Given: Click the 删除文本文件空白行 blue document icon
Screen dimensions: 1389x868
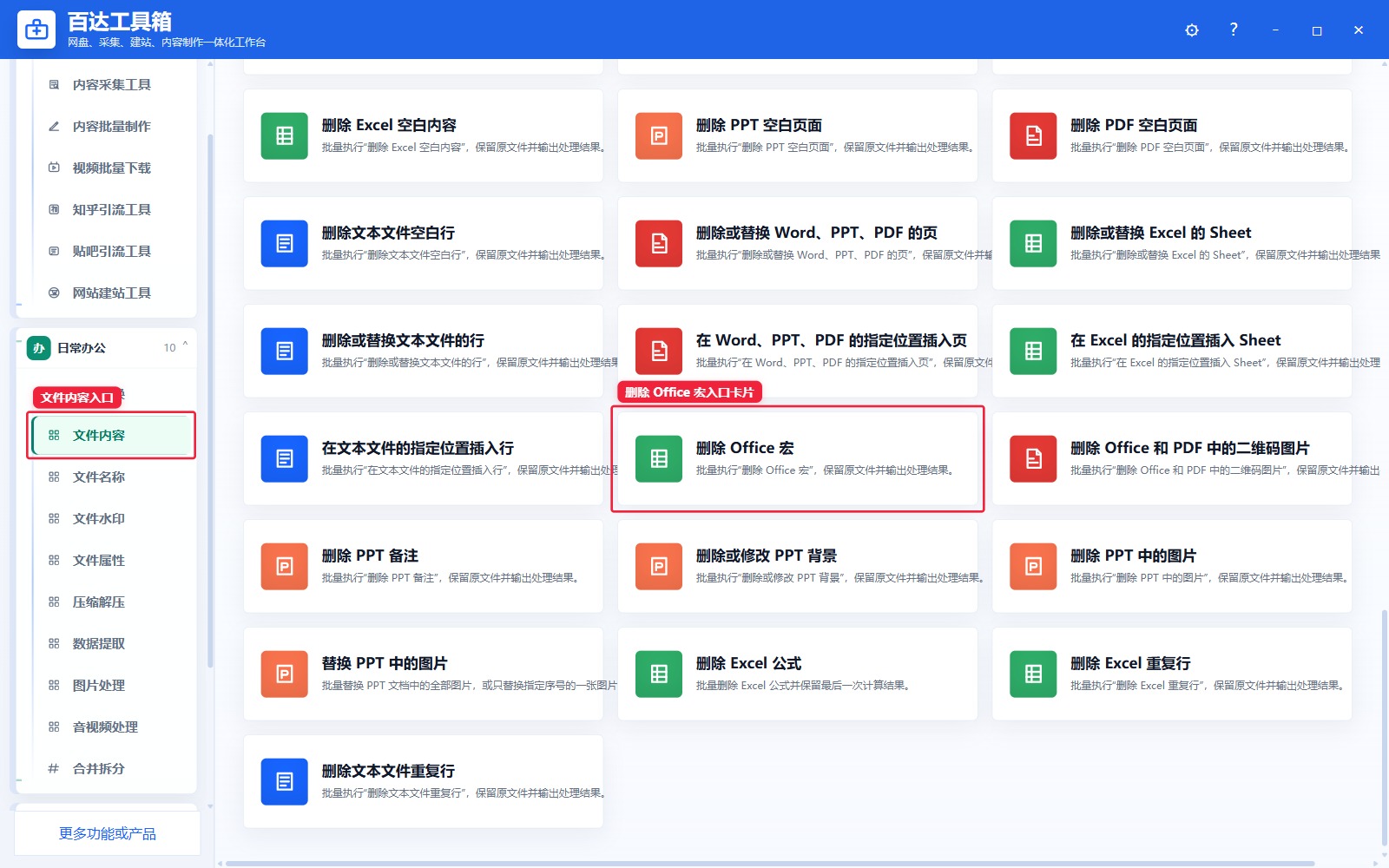Looking at the screenshot, I should tap(285, 244).
